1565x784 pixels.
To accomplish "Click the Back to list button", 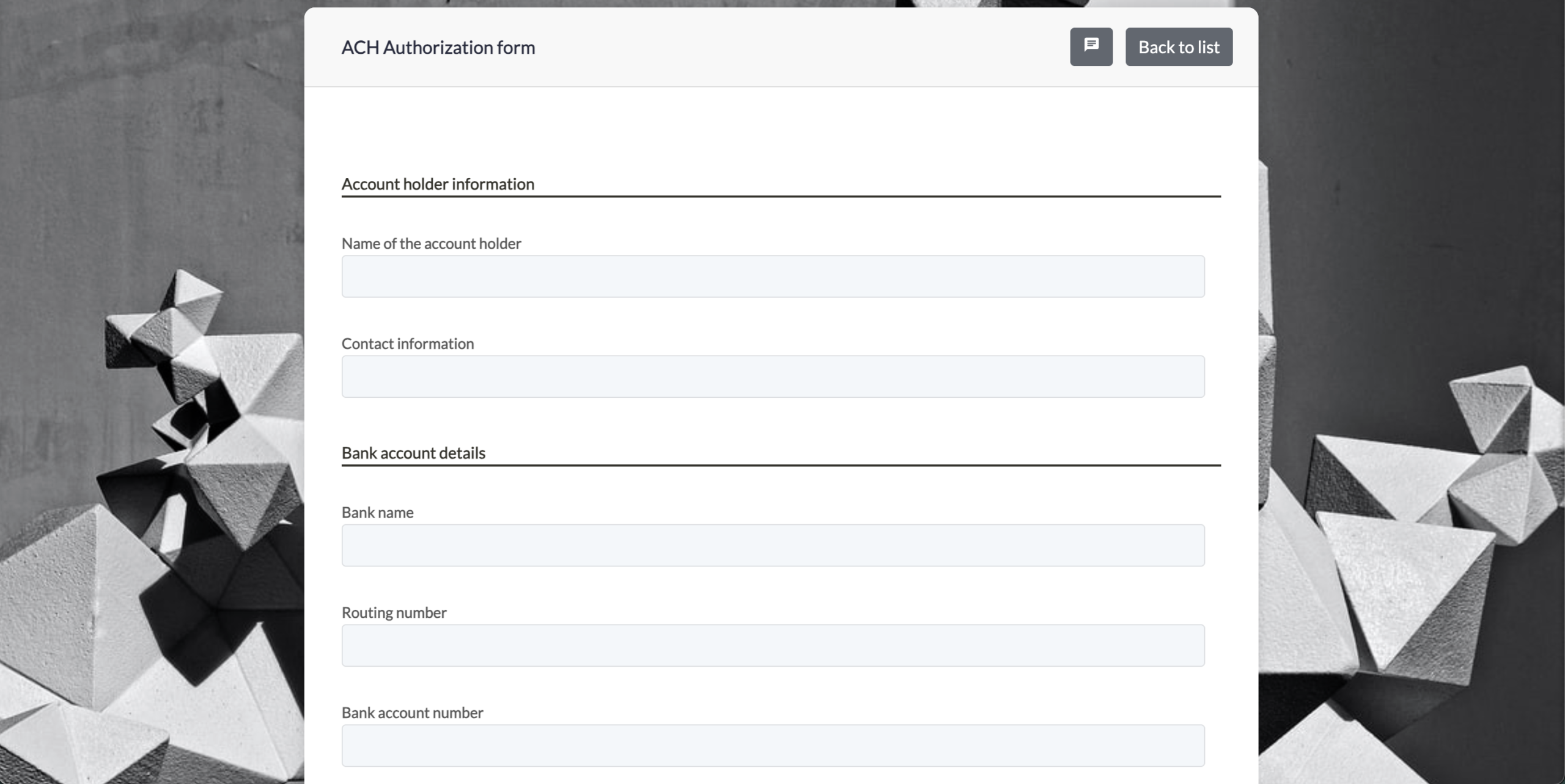I will (x=1179, y=46).
